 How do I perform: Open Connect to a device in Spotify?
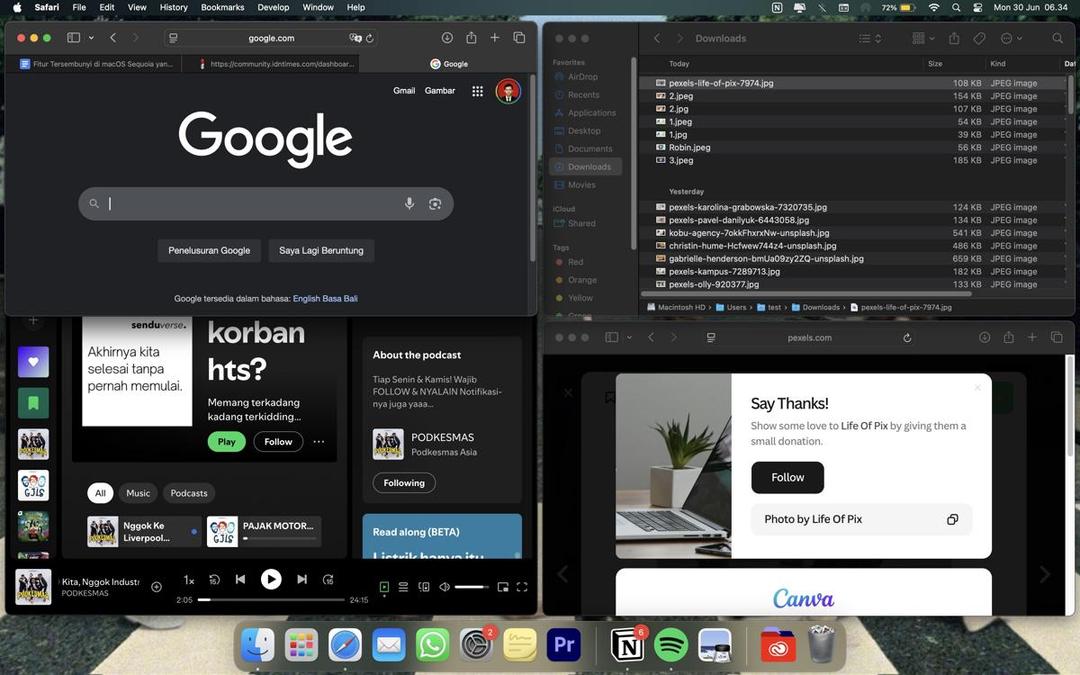click(x=424, y=587)
